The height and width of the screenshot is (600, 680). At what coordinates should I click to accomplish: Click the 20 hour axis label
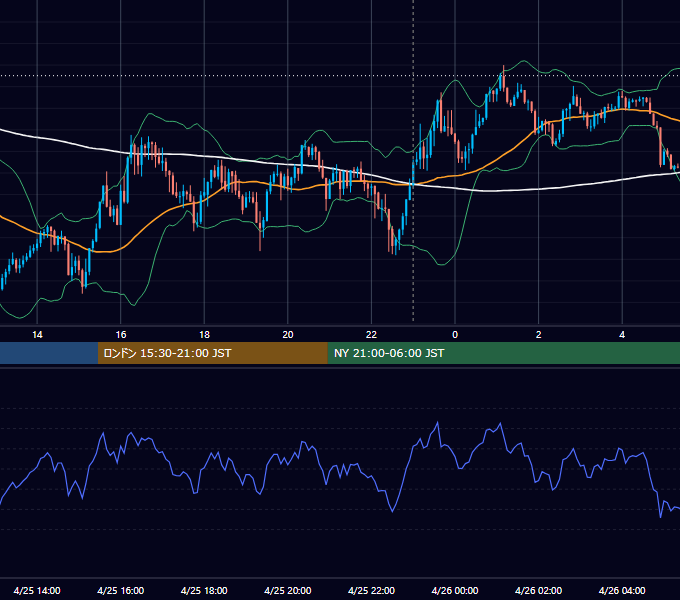(x=288, y=335)
